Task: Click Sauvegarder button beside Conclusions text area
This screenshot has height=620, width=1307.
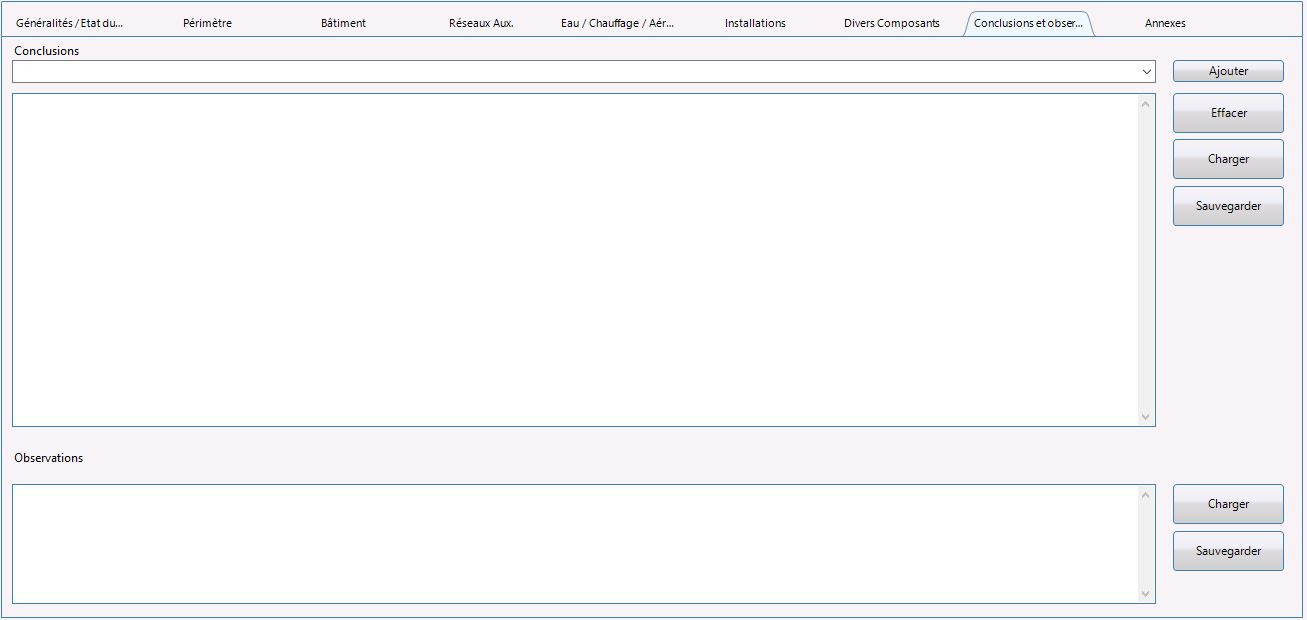Action: (1228, 206)
